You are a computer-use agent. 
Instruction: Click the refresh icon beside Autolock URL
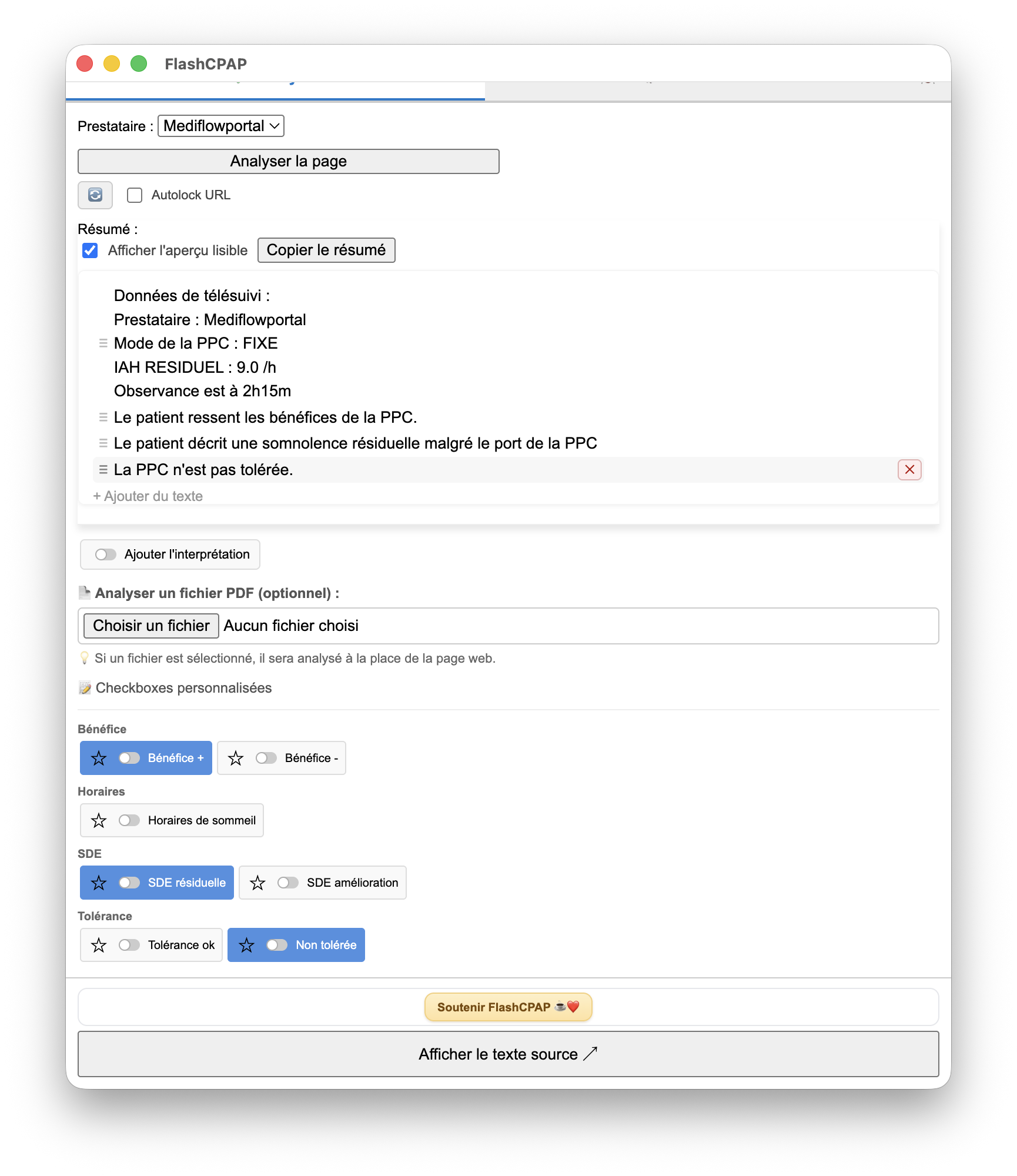95,195
